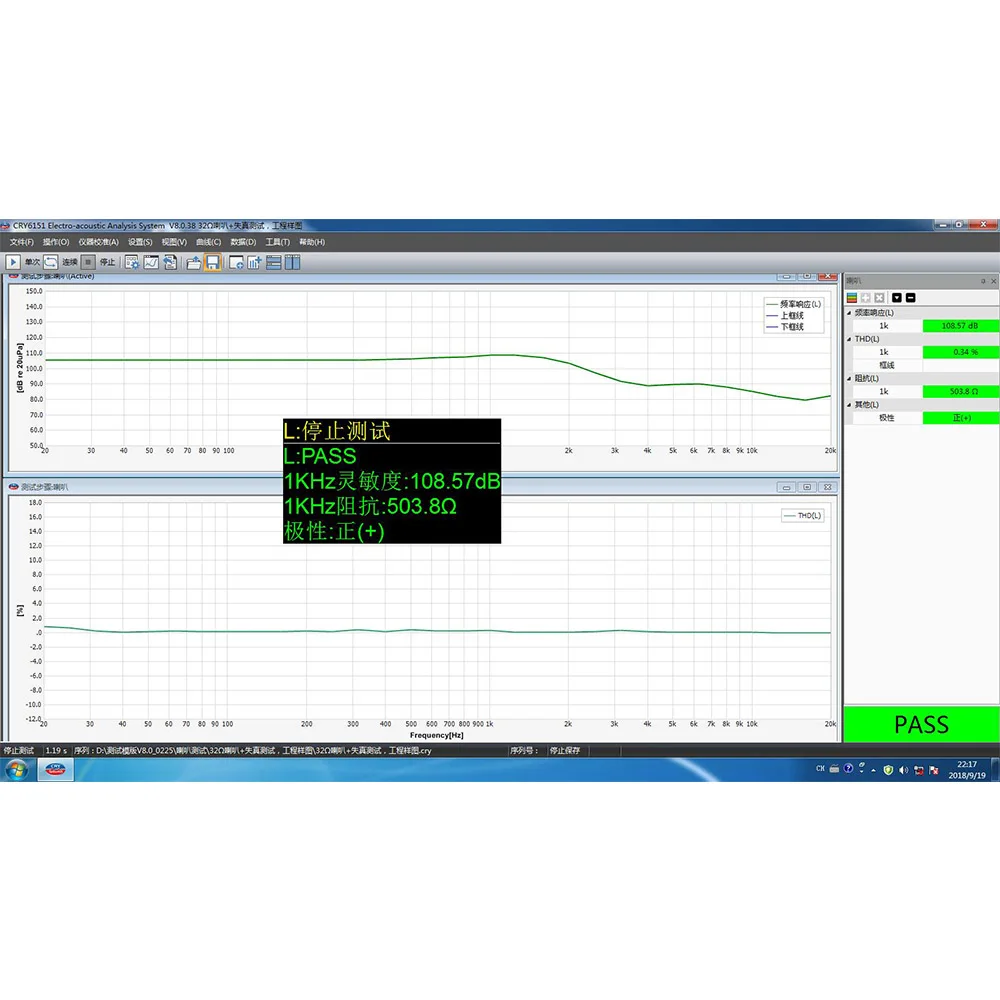
Task: Click the THD(L) legend in lower chart
Action: (x=802, y=515)
